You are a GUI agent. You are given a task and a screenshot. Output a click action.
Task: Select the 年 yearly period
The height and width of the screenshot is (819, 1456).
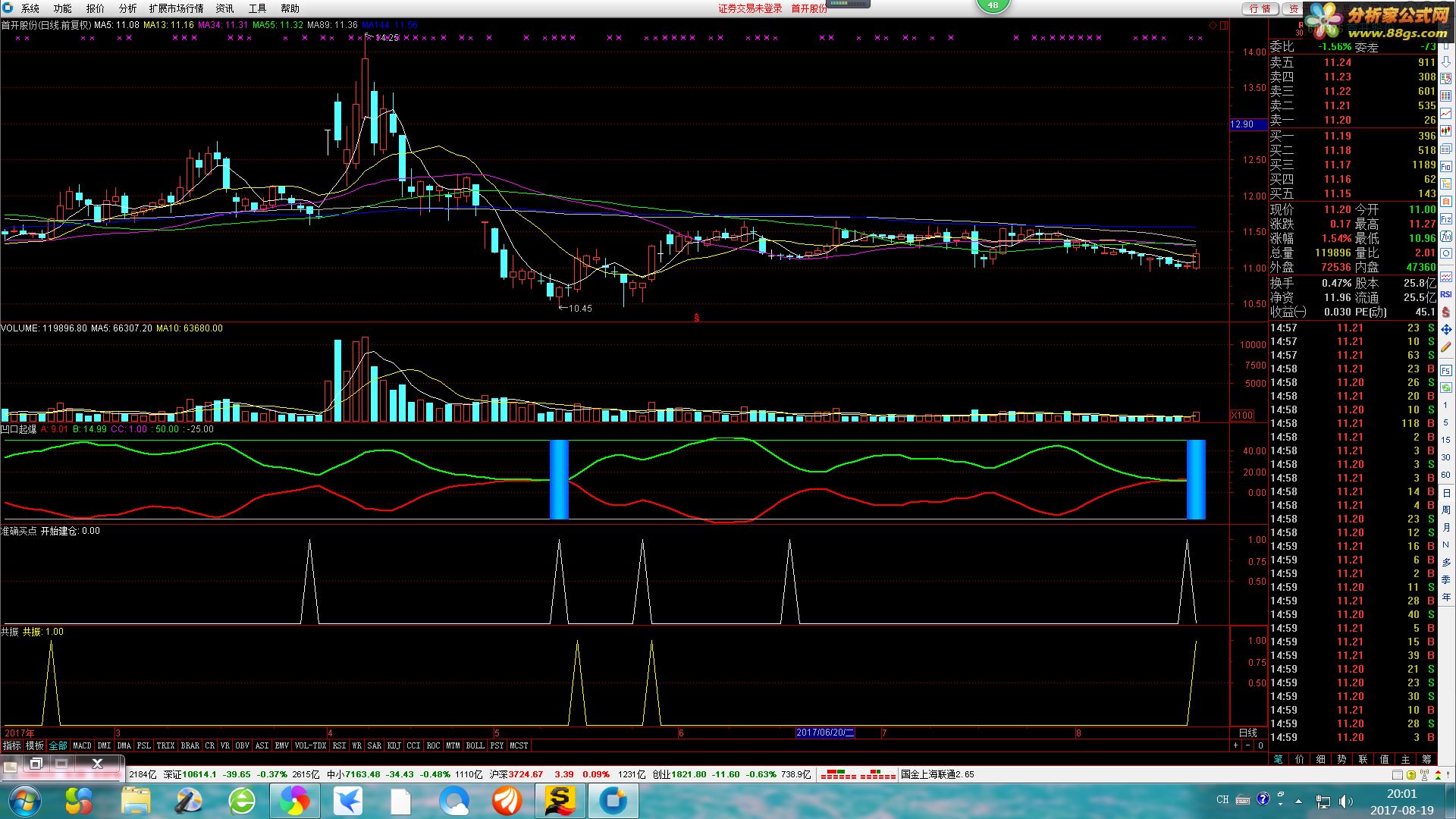pyautogui.click(x=1446, y=597)
